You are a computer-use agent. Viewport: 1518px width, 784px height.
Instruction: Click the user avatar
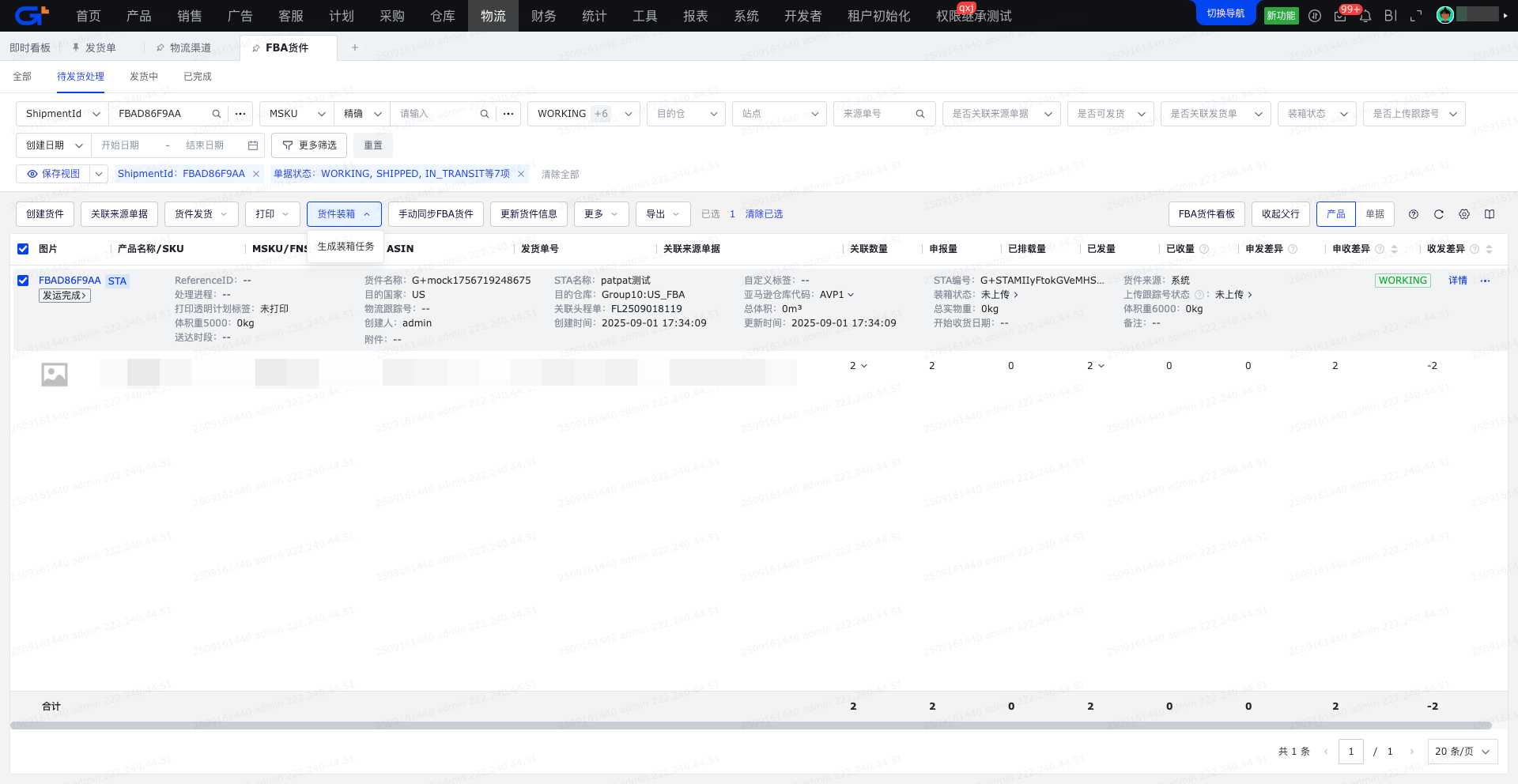tap(1445, 15)
